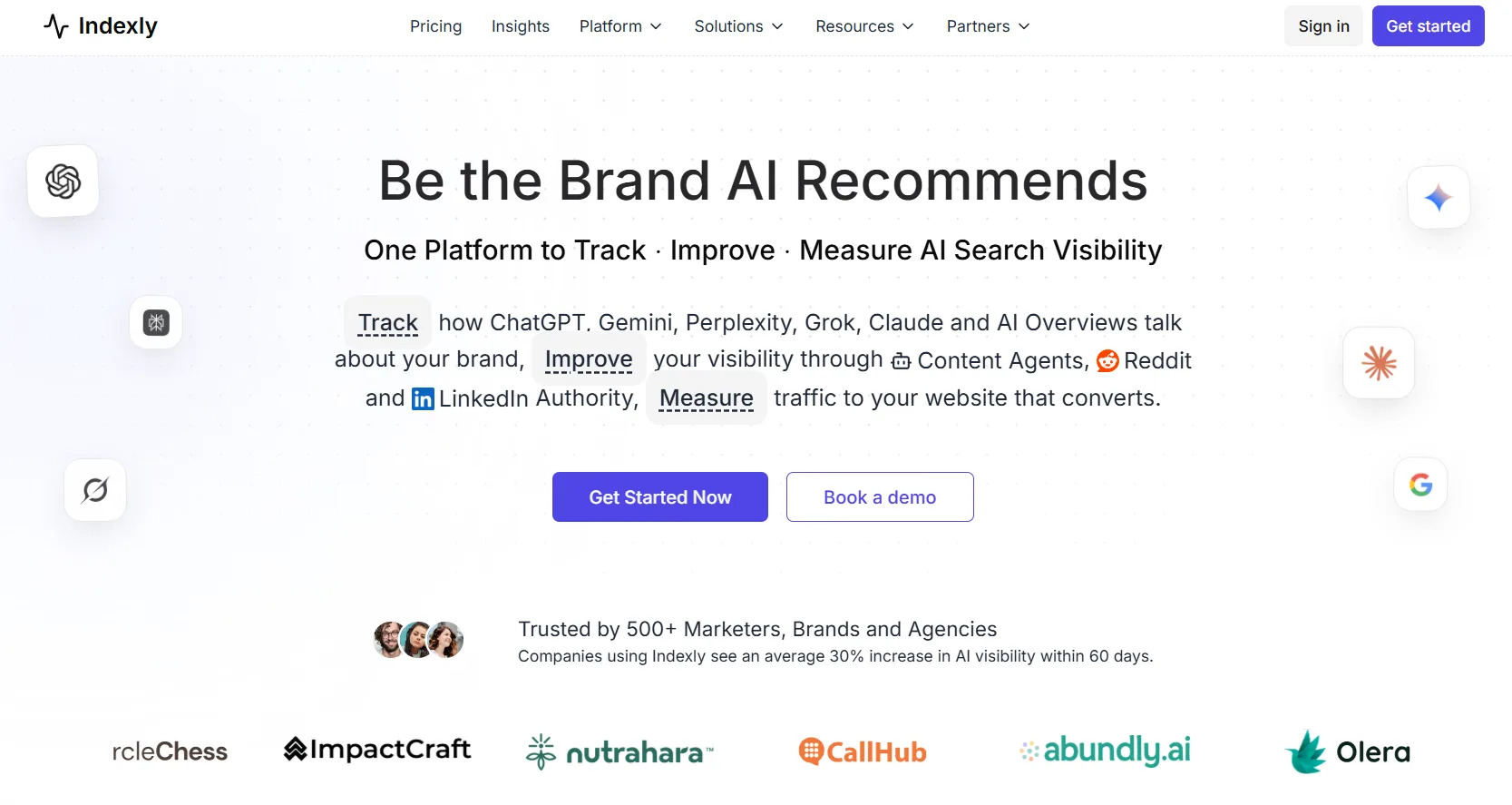
Task: Open the Insights nav item
Action: 521,26
